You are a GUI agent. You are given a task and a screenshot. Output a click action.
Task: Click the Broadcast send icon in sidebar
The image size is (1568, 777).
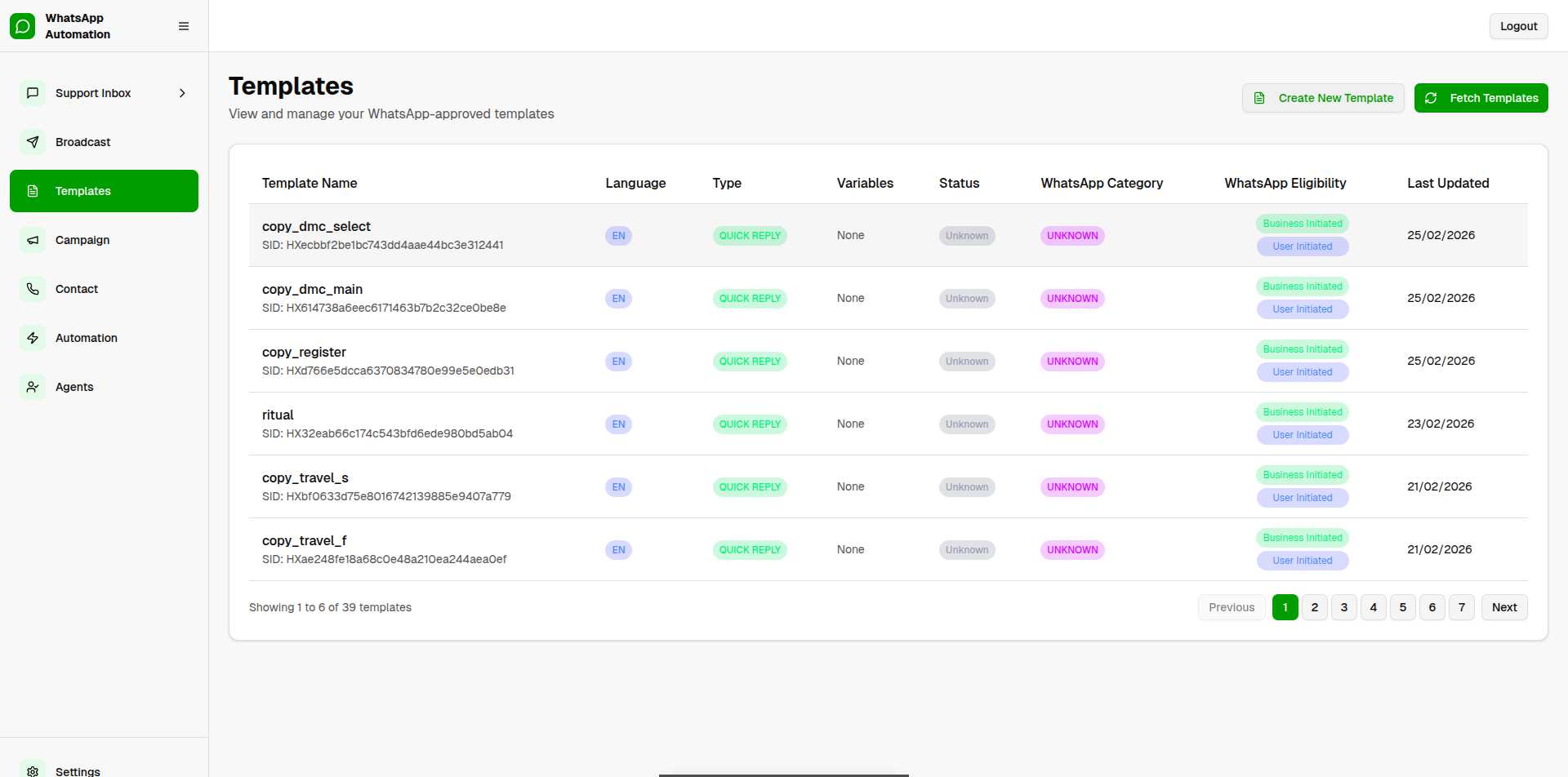[x=33, y=142]
